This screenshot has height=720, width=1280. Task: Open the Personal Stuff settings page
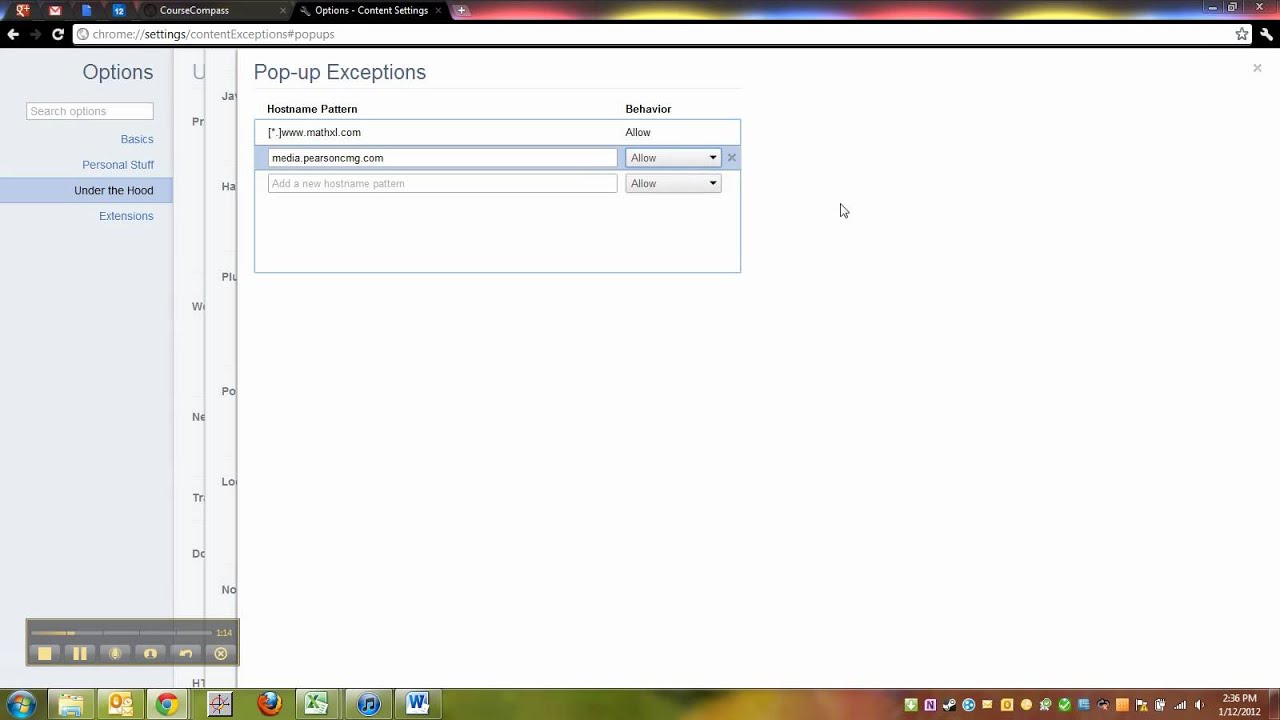(118, 165)
